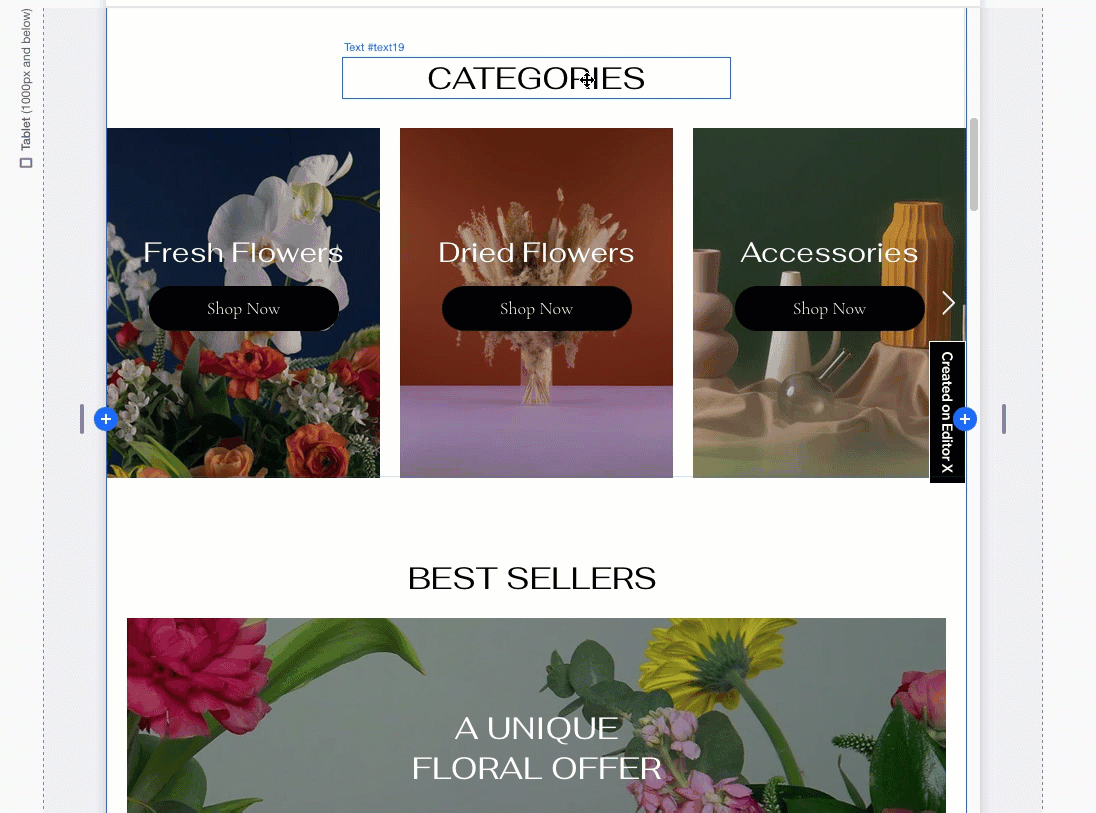Click the right vertical resize handle
Viewport: 1096px width, 813px height.
pos(1004,419)
